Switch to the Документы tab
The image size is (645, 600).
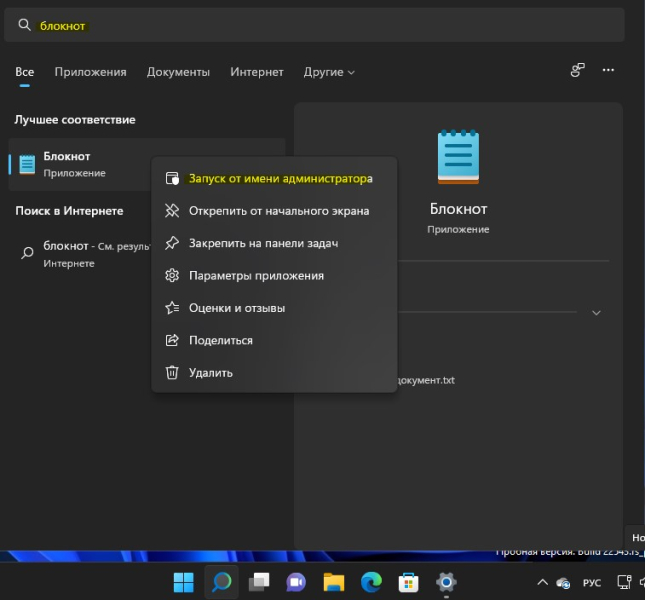click(178, 72)
